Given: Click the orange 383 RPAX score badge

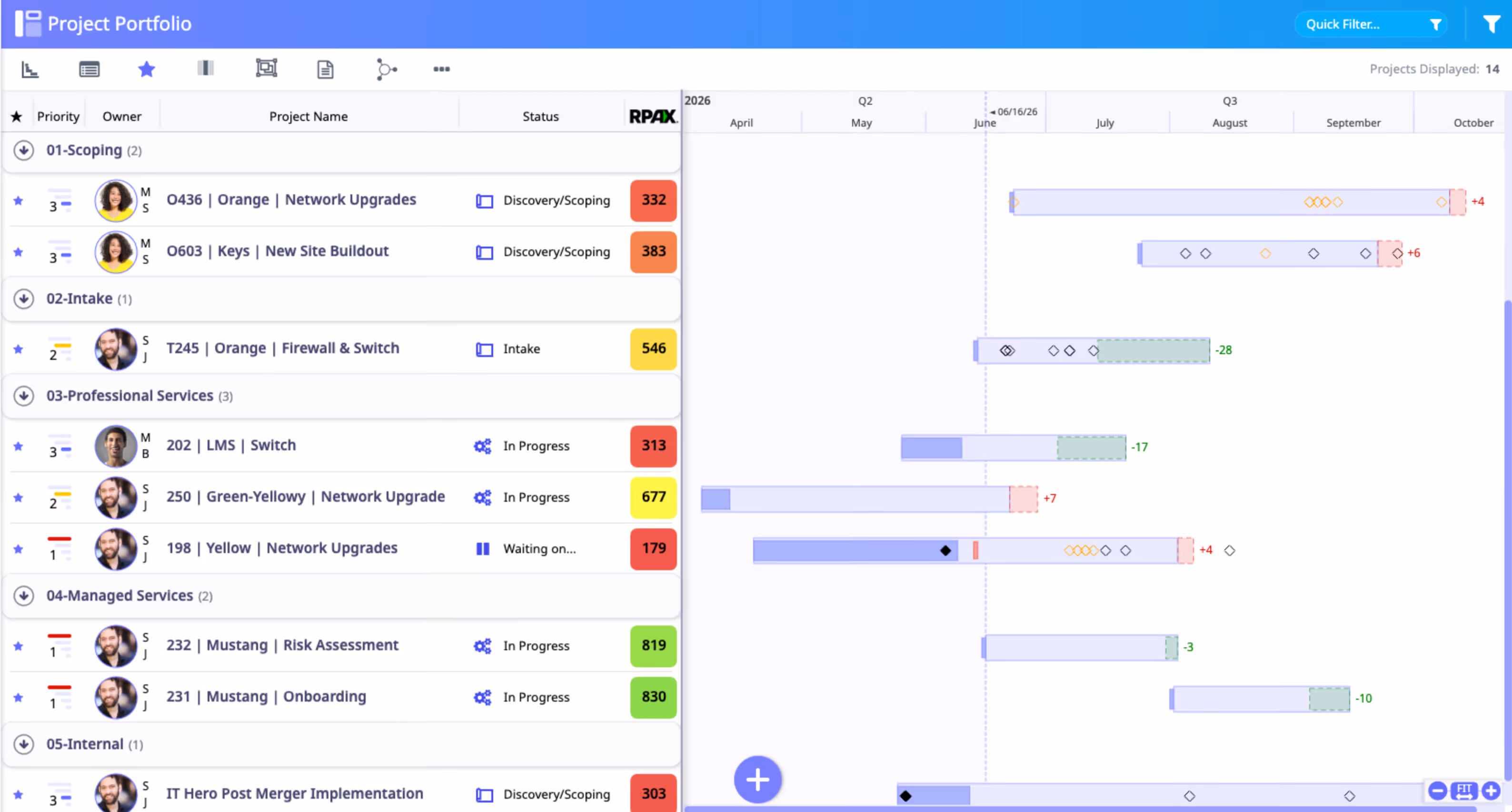Looking at the screenshot, I should click(x=653, y=252).
